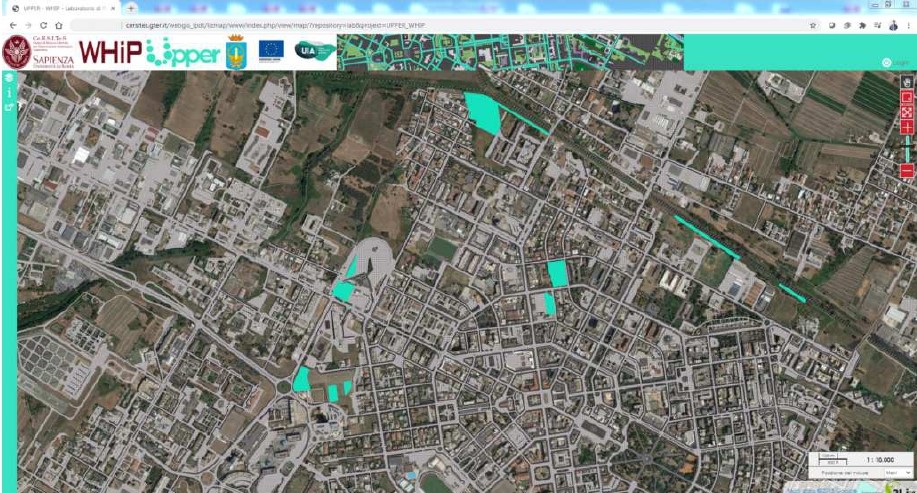The width and height of the screenshot is (917, 493).
Task: Click the zoom level slider bar
Action: click(x=907, y=150)
